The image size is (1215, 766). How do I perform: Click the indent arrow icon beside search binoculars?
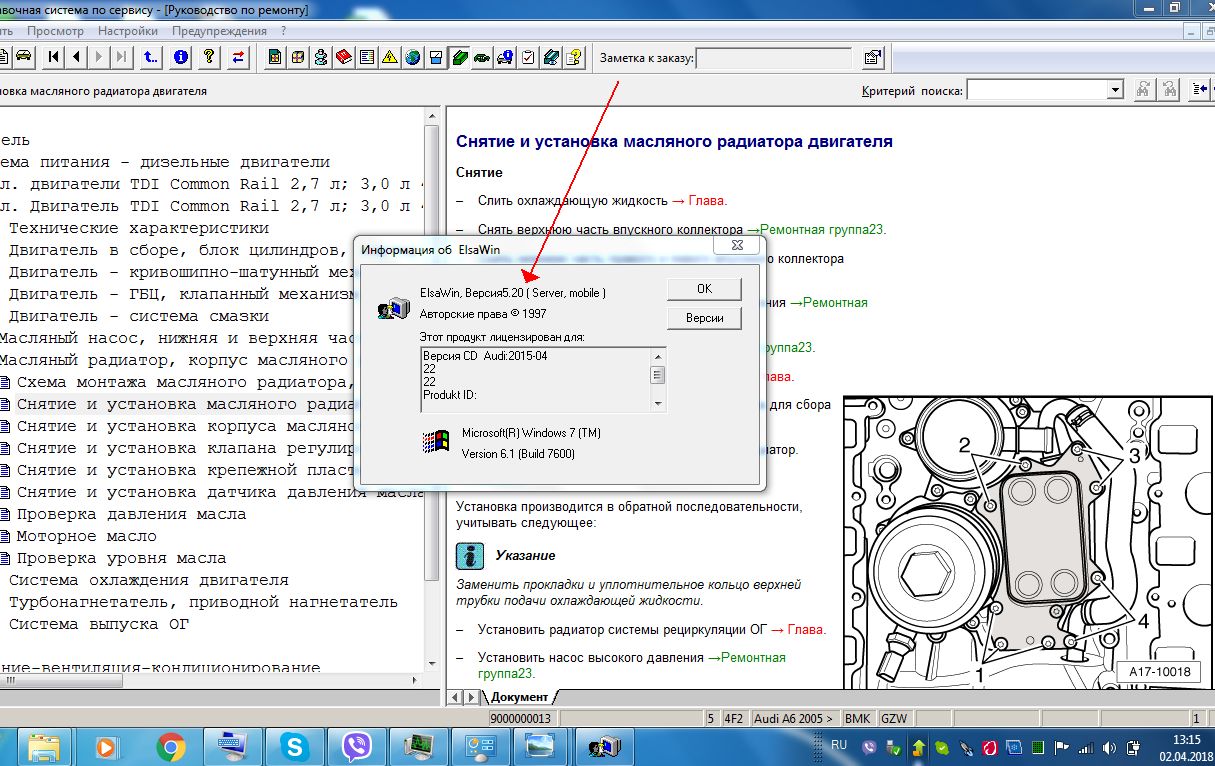(x=1202, y=91)
